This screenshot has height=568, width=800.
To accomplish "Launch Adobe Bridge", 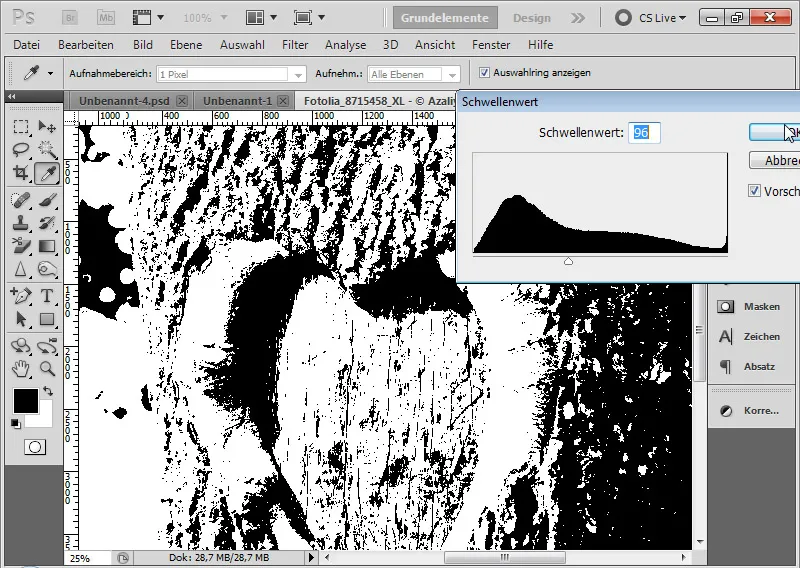I will click(70, 18).
